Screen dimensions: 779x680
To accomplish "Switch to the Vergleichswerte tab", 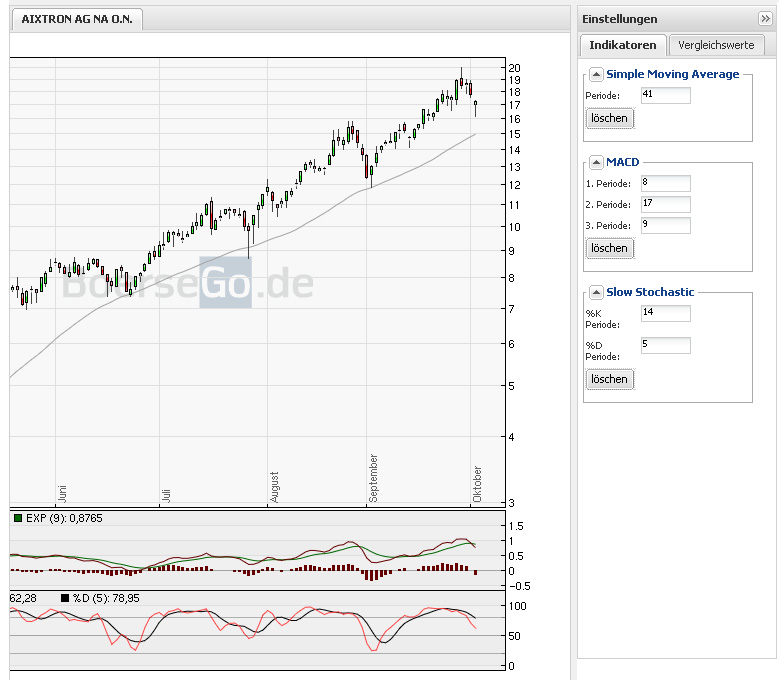I will coord(716,45).
